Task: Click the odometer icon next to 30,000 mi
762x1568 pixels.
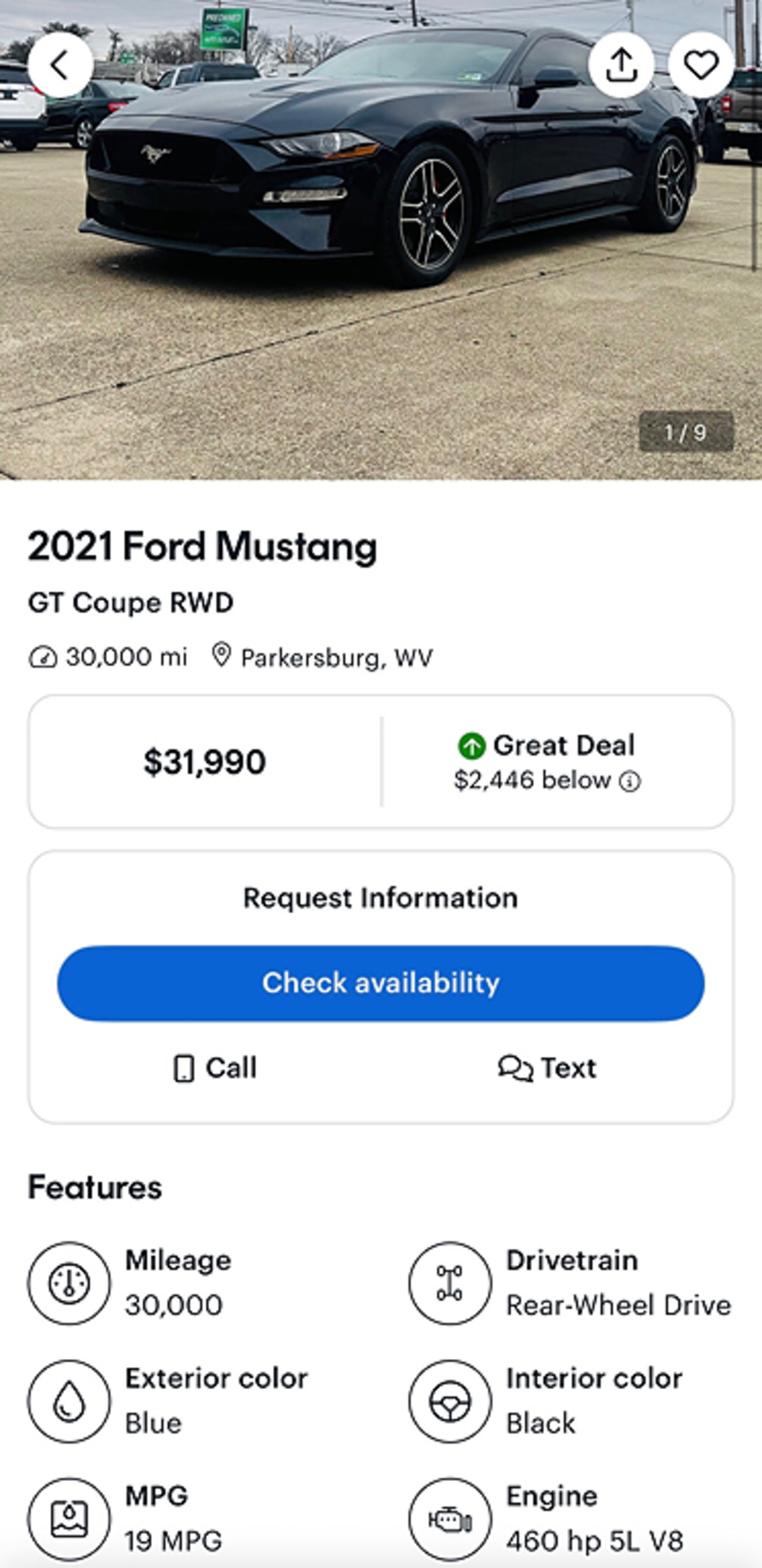Action: [42, 658]
